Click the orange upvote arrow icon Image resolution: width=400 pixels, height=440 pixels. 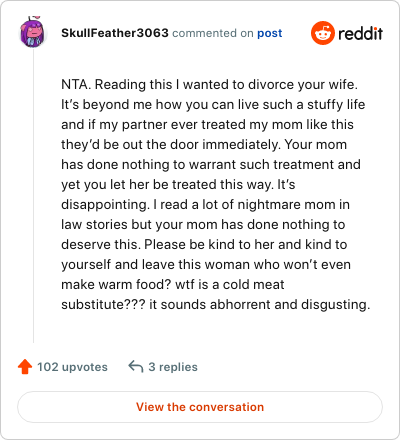tap(25, 367)
